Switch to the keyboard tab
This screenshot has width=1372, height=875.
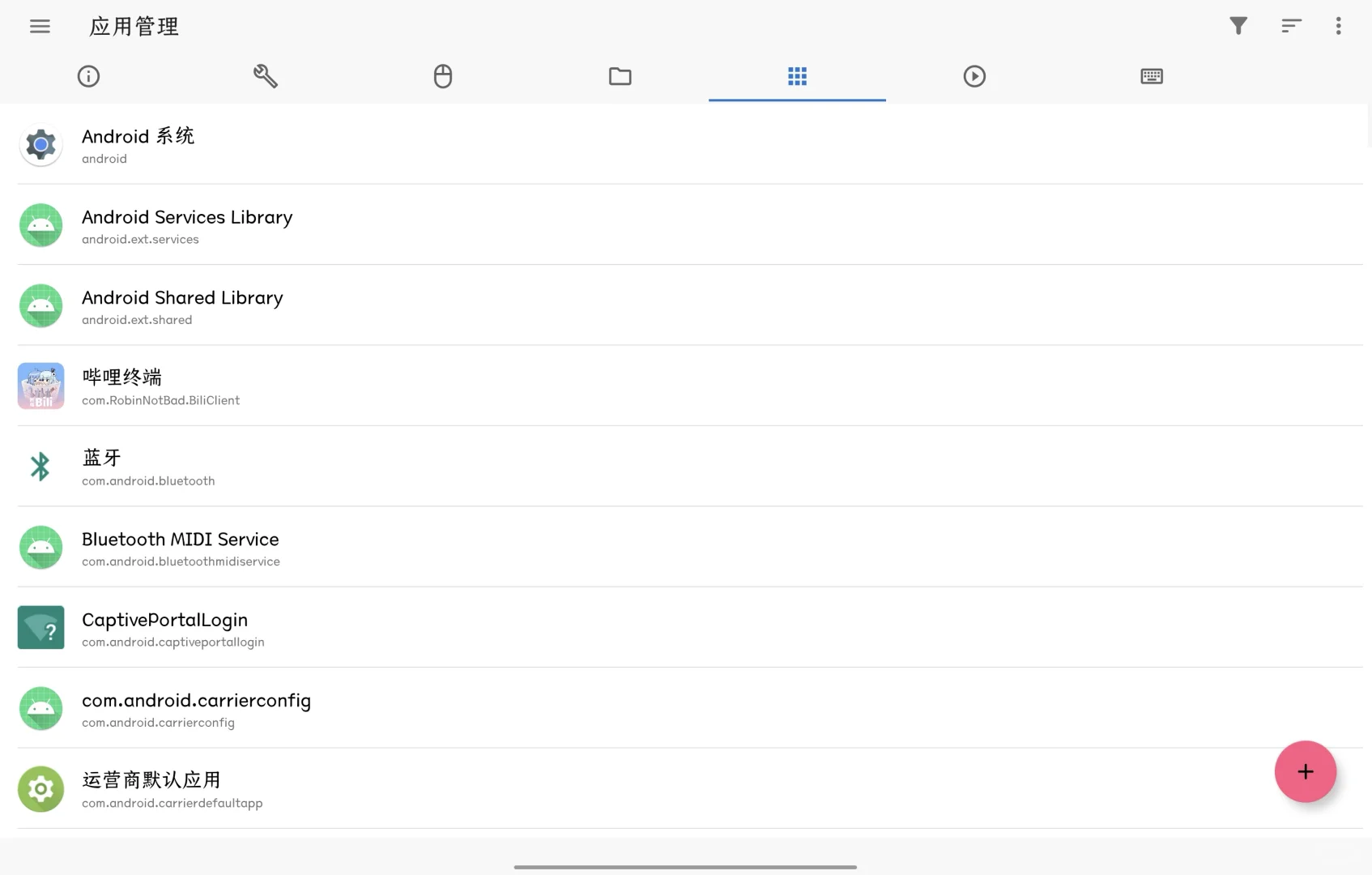(1152, 76)
